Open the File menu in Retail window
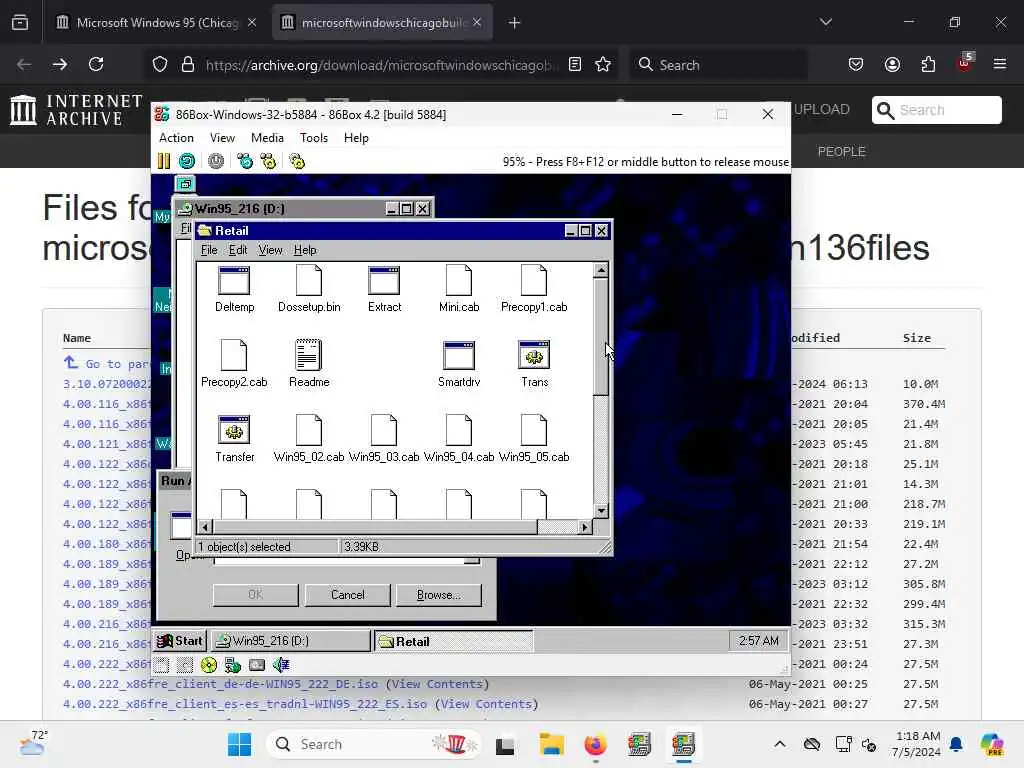Viewport: 1024px width, 768px height. tap(209, 250)
